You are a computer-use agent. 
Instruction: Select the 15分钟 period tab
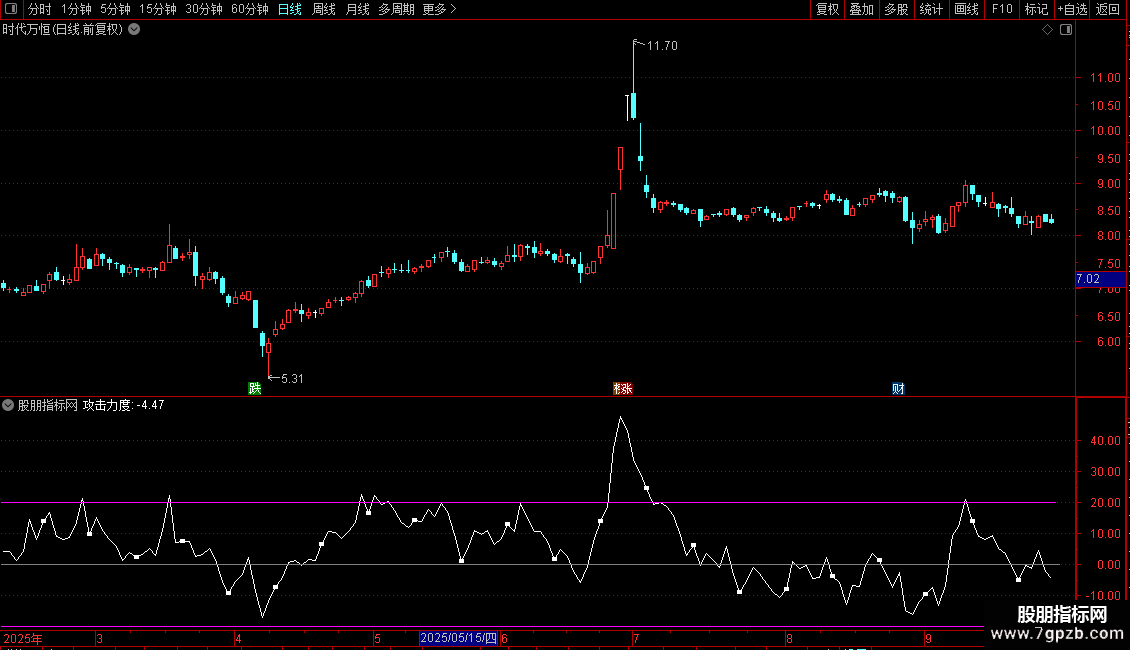(x=157, y=9)
